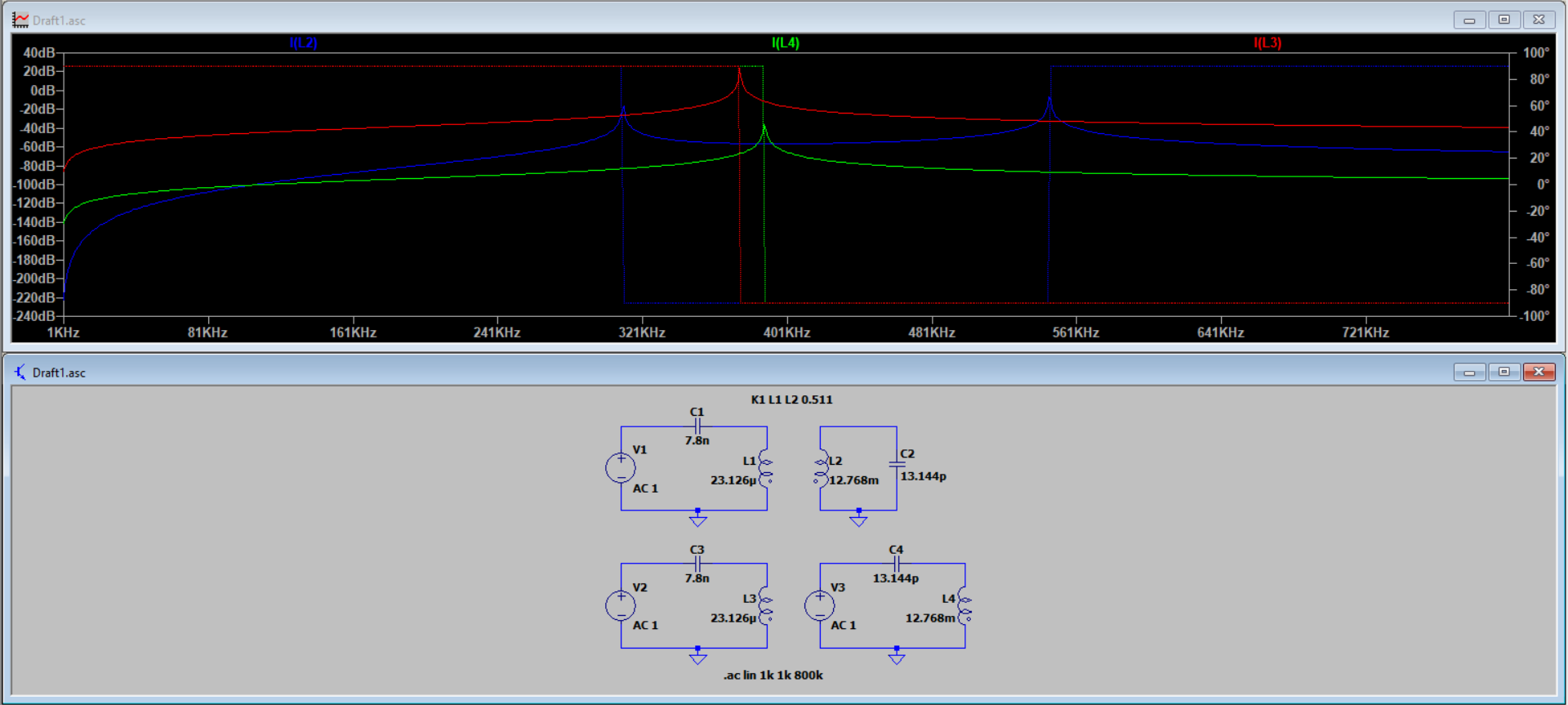Click the 12.768m value of L2

click(x=853, y=480)
